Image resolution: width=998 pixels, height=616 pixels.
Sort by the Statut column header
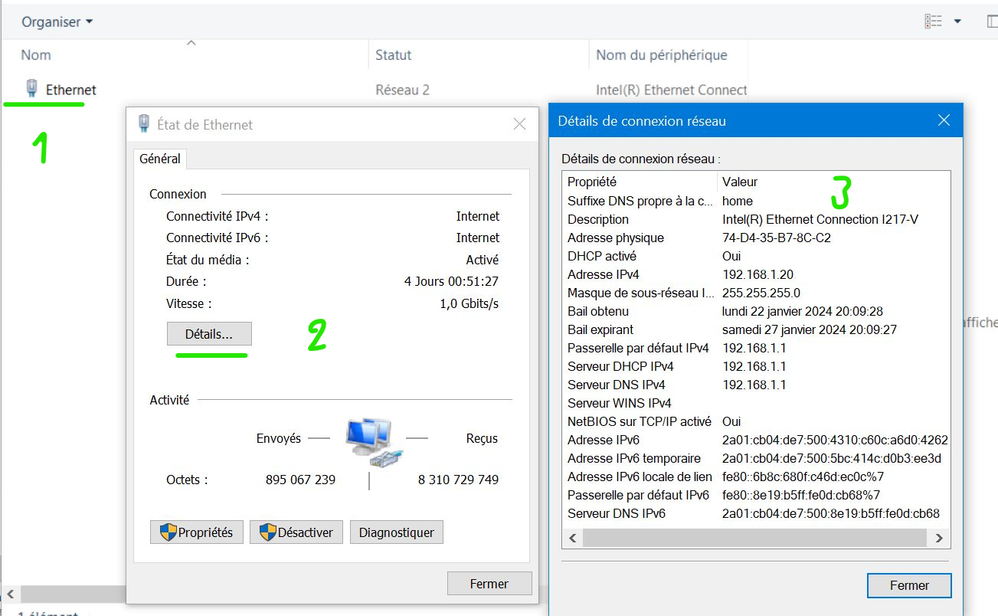393,55
